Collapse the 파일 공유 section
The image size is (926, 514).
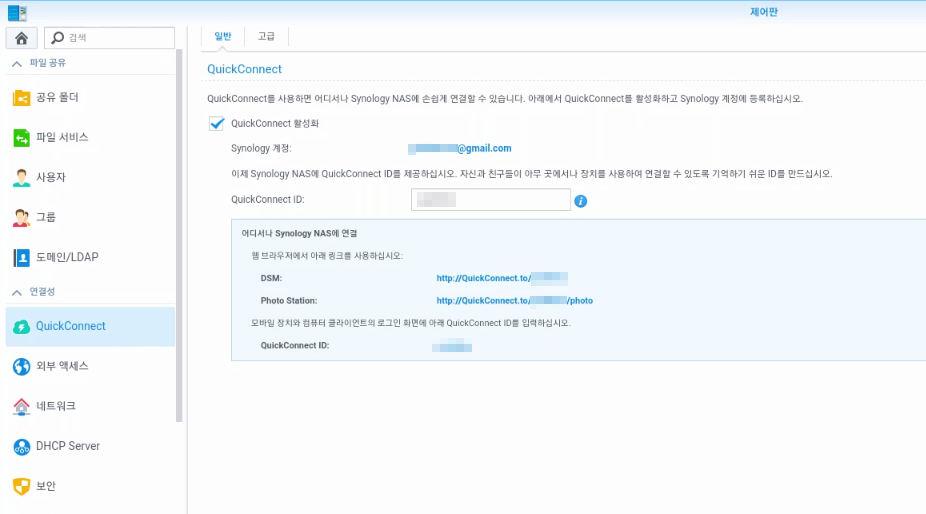click(17, 63)
